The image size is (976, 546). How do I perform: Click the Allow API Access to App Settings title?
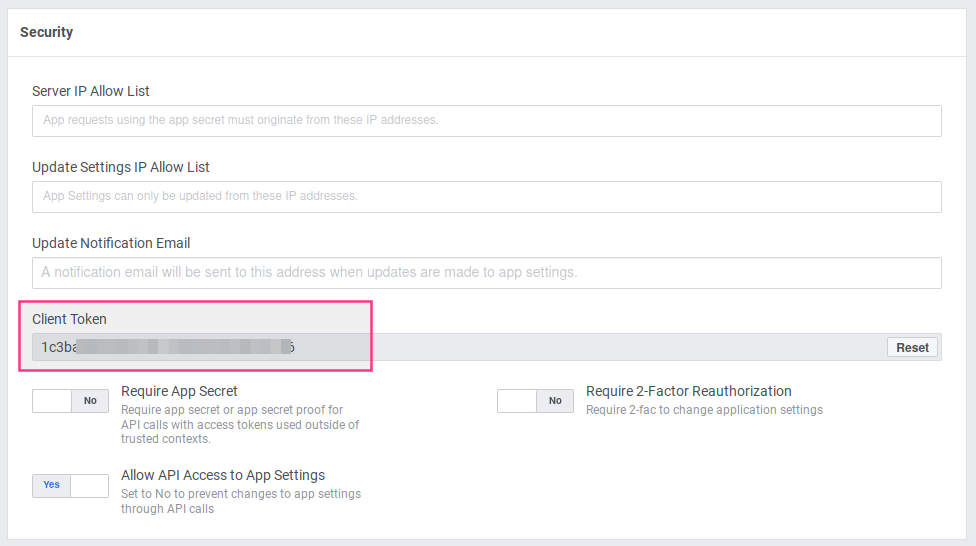(223, 475)
